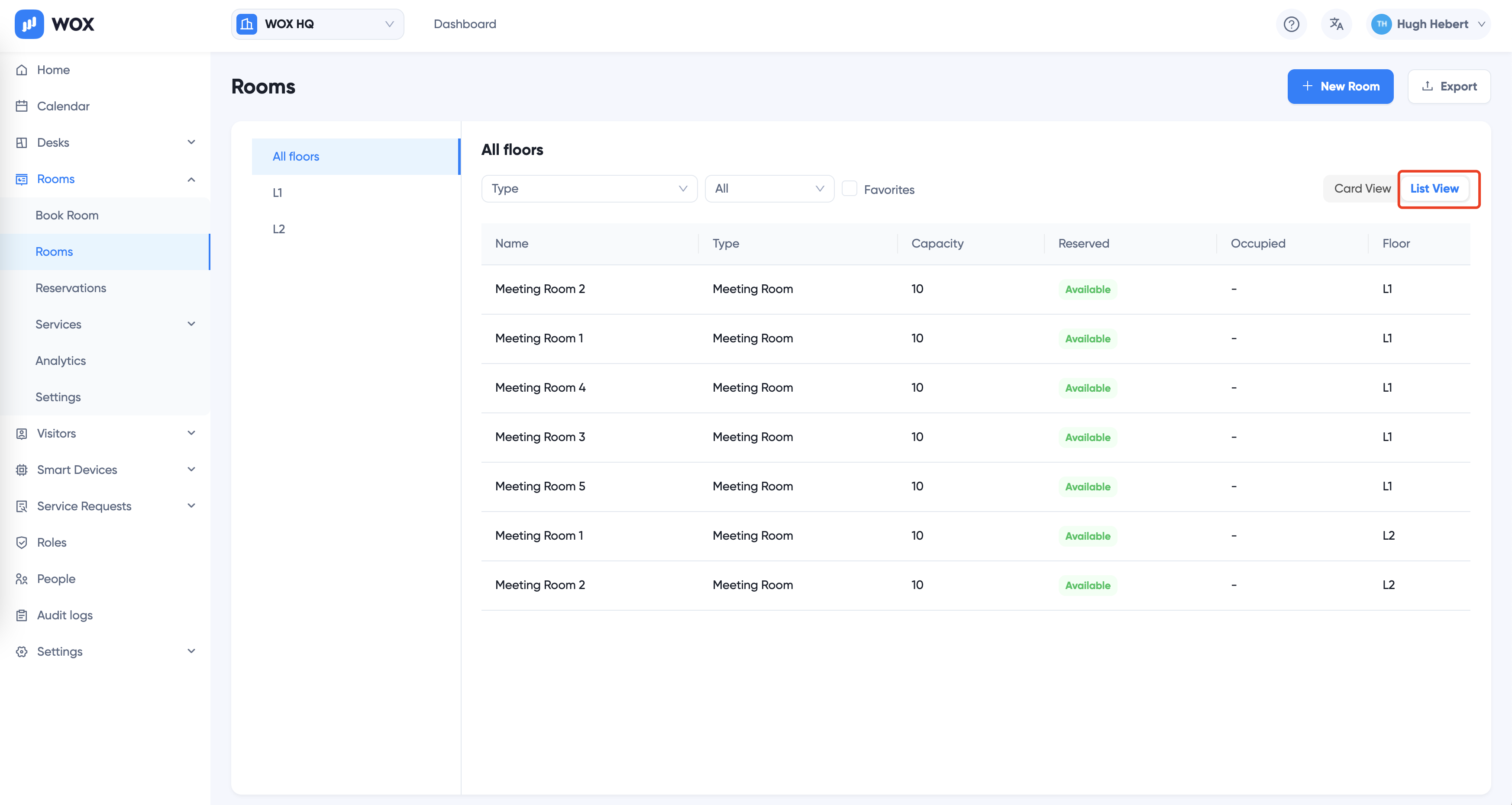This screenshot has width=1512, height=805.
Task: Click the Service Requests icon
Action: pyautogui.click(x=22, y=506)
